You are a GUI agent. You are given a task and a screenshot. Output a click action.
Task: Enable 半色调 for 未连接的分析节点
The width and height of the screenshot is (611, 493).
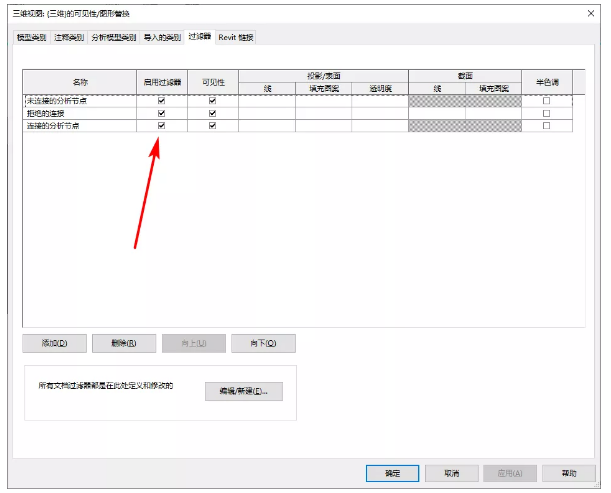[x=546, y=101]
